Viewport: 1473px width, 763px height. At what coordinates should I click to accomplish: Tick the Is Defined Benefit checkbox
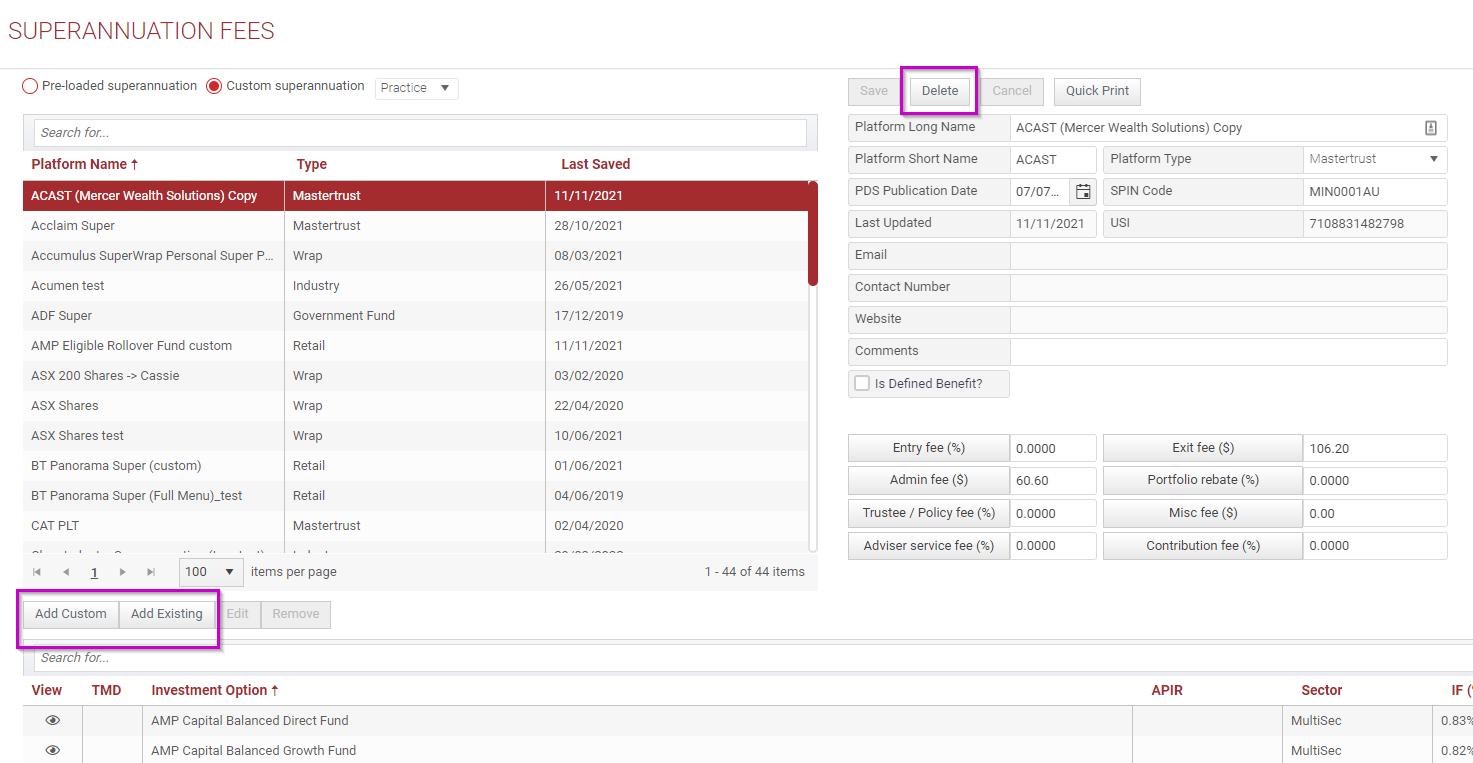click(862, 383)
